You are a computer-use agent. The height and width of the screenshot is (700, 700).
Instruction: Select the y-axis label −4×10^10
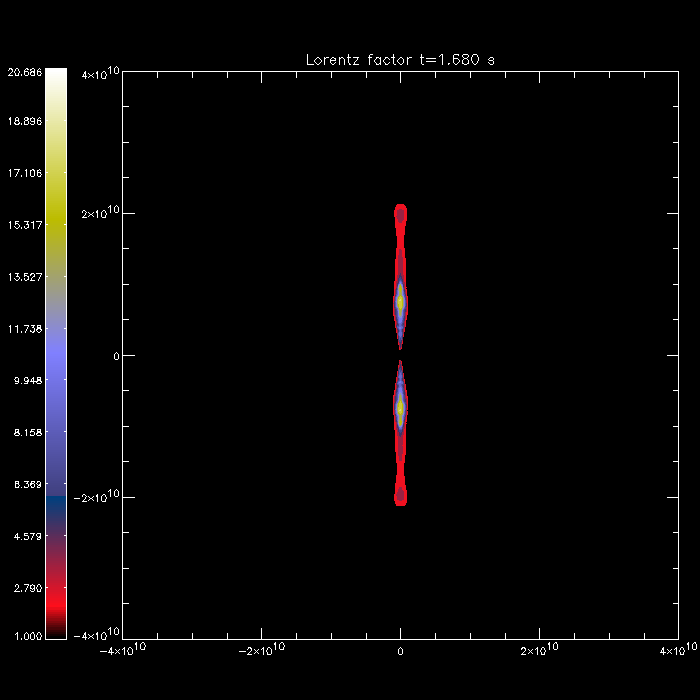point(97,634)
